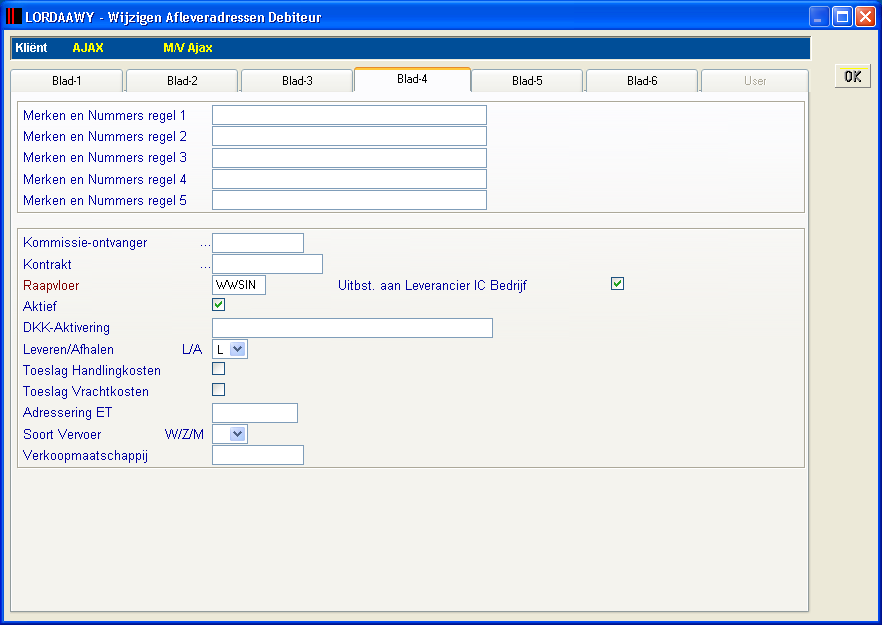Screen dimensions: 882x625
Task: Focus Merken en Nummers regel 3 field
Action: (x=349, y=158)
